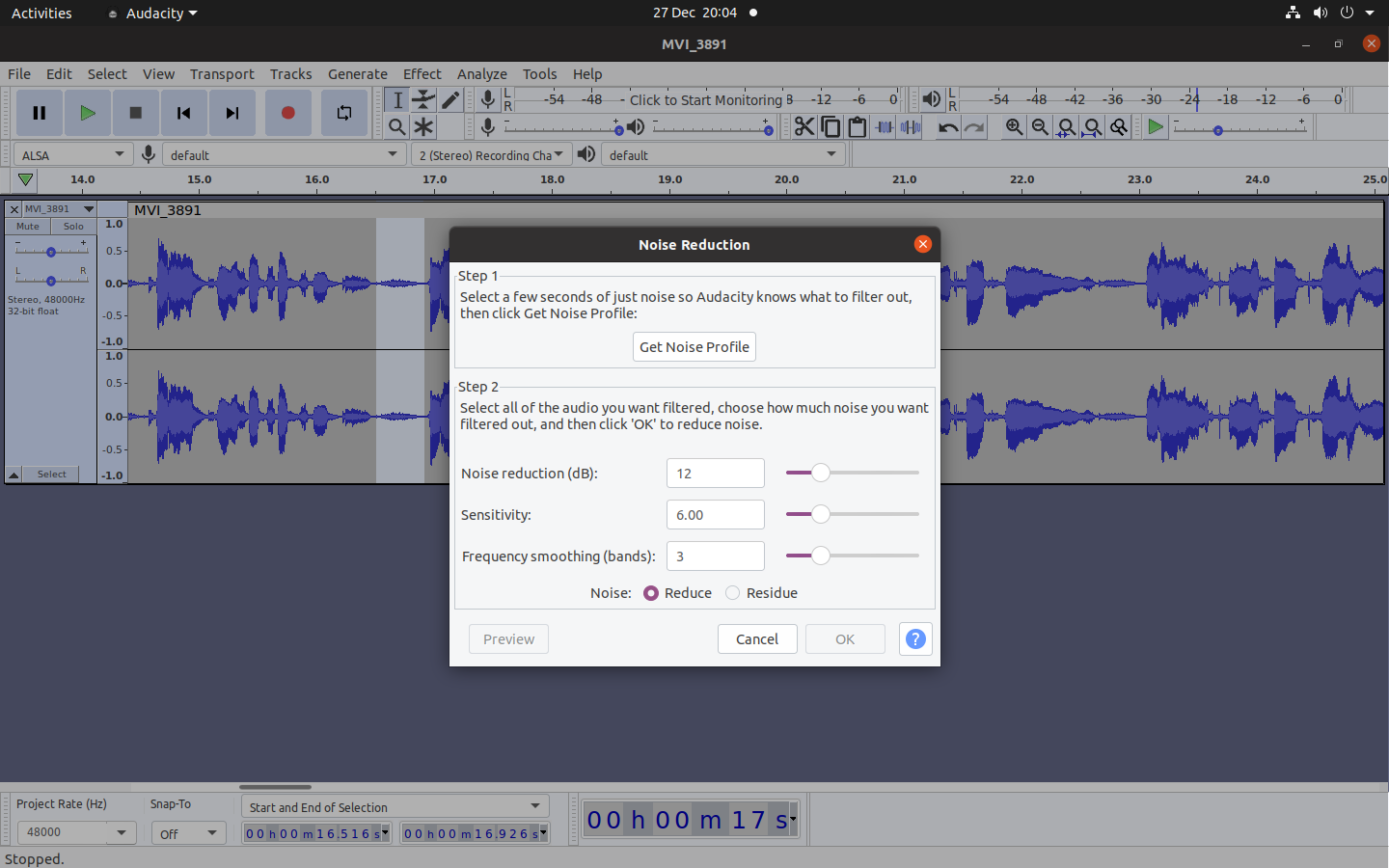Silence the selected audio
Screen dimensions: 1389x868
coord(910,126)
